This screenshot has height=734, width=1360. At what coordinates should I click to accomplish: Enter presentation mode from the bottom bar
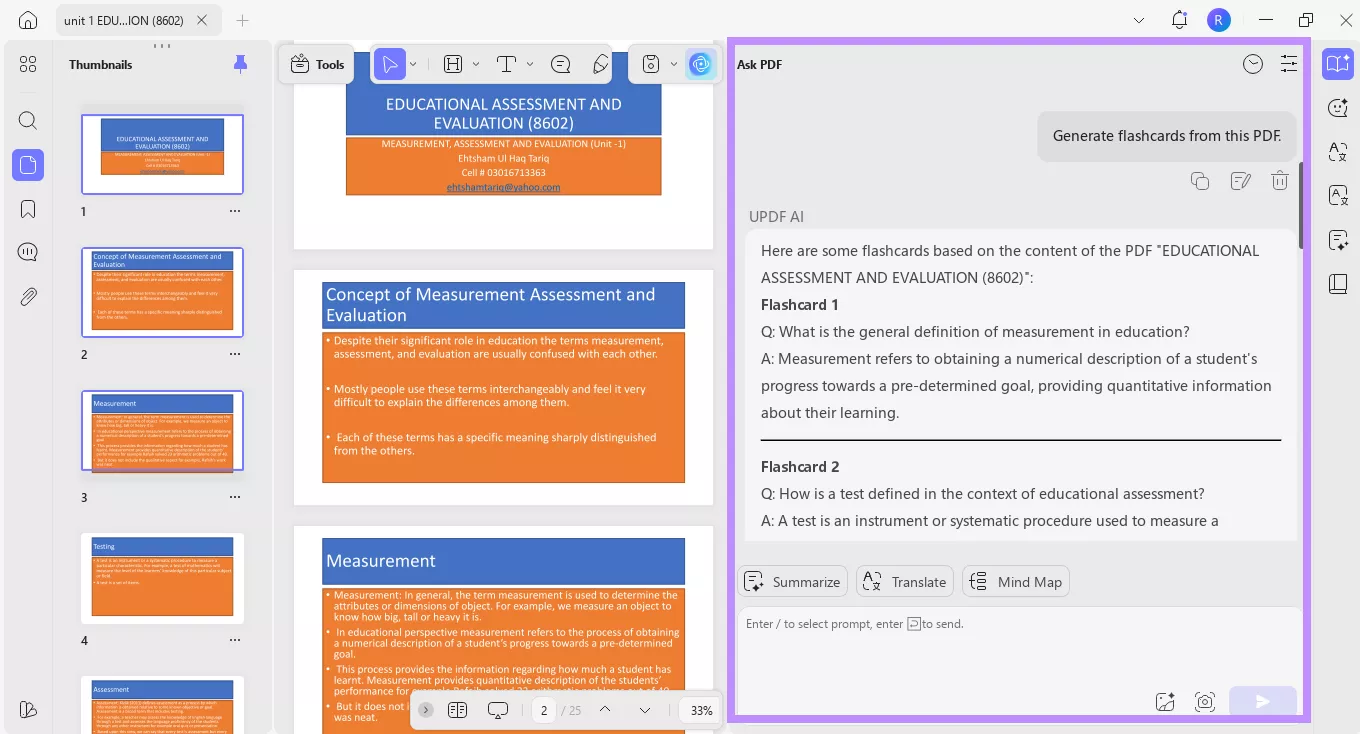[x=497, y=709]
